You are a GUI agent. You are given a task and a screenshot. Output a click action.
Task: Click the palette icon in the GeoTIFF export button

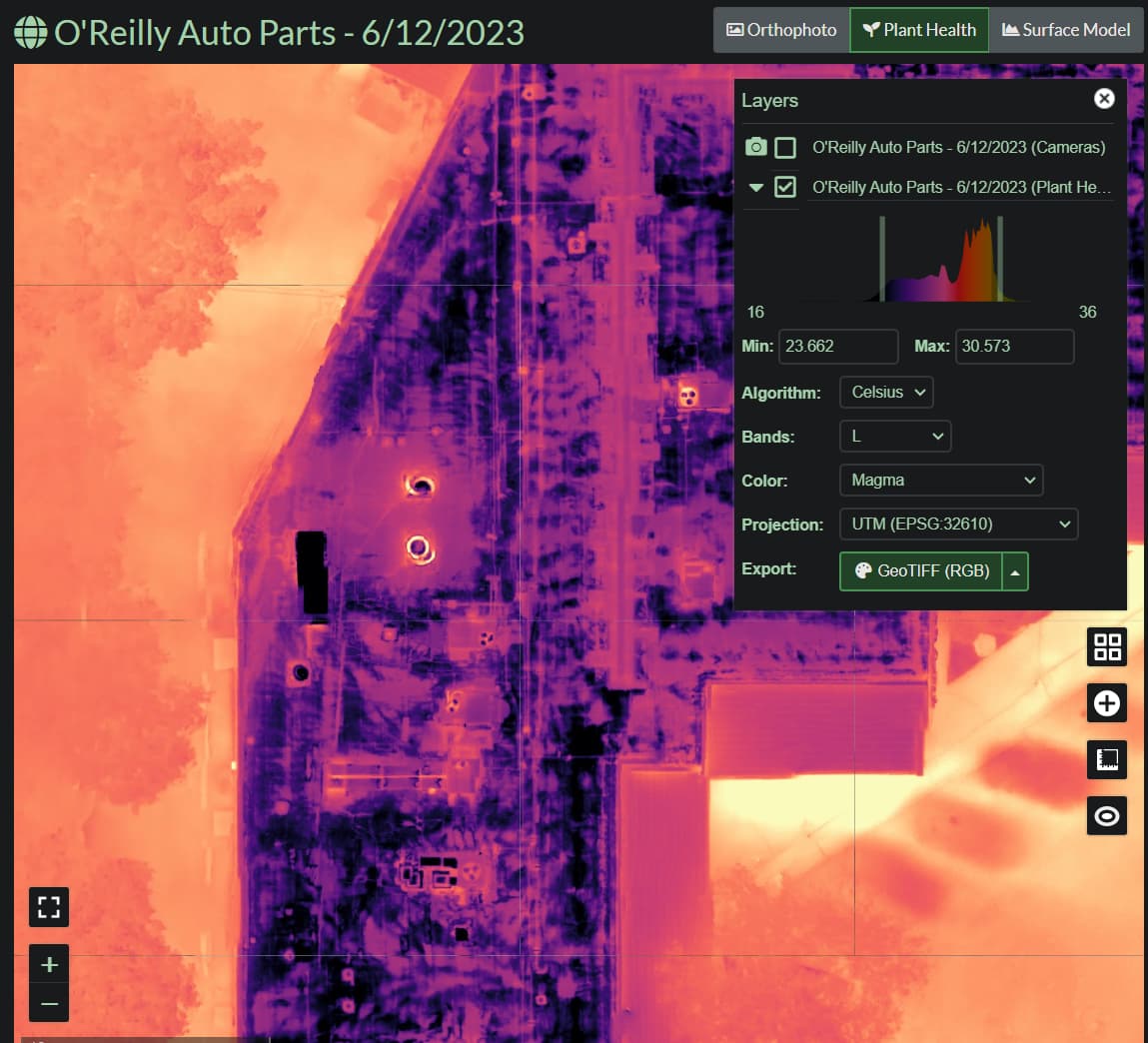(861, 571)
